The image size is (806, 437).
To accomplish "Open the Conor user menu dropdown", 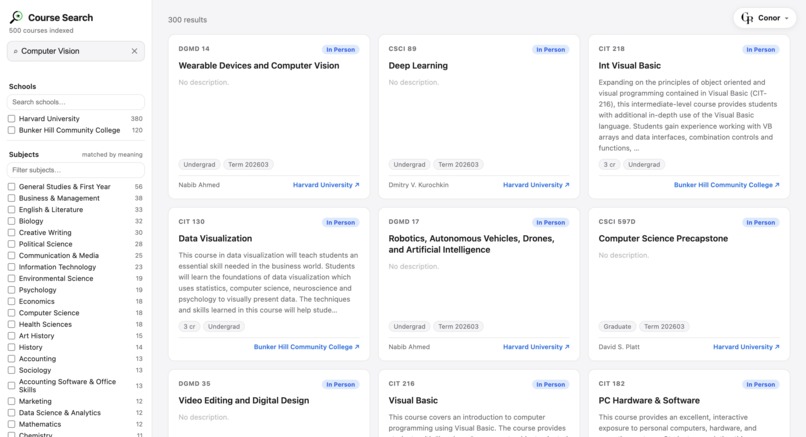I will (765, 18).
